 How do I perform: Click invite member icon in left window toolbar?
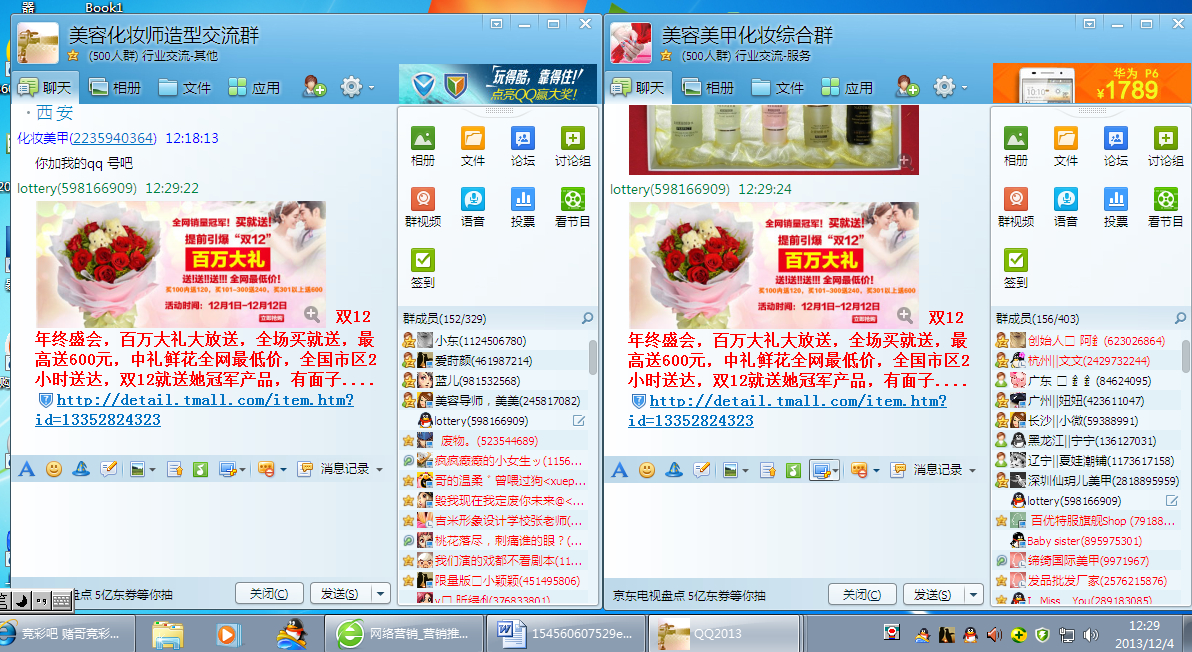click(315, 87)
